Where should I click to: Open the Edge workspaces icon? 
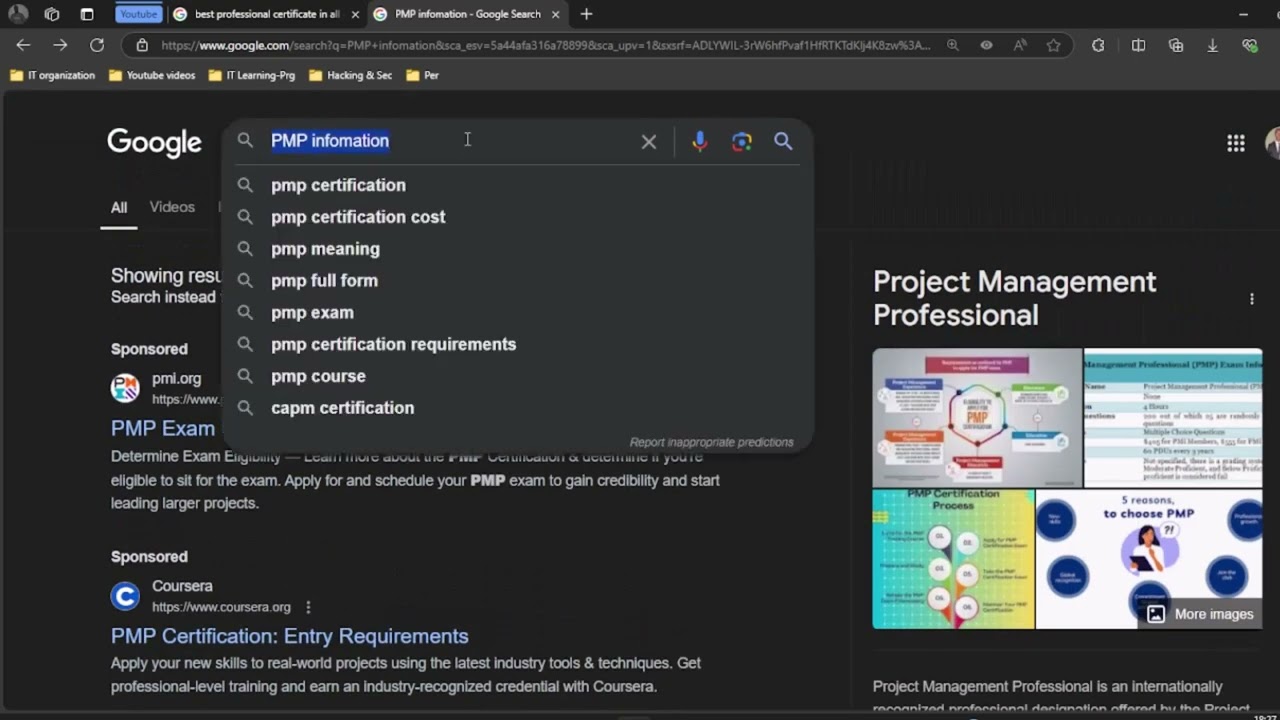coord(52,14)
